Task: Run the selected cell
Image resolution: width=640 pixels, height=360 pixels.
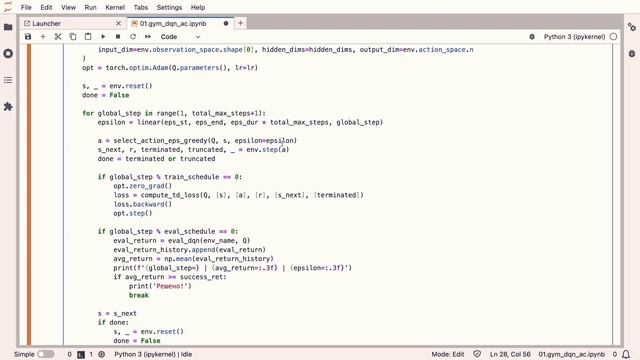Action: tap(103, 37)
